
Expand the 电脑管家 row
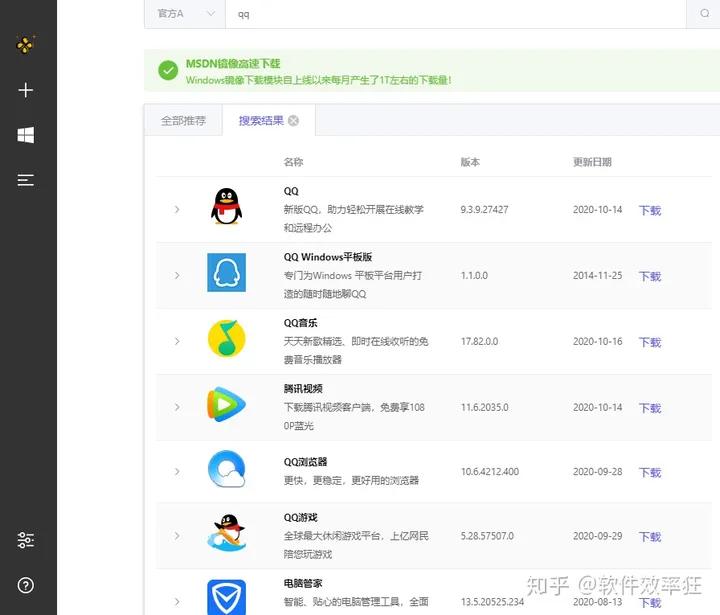tap(177, 601)
